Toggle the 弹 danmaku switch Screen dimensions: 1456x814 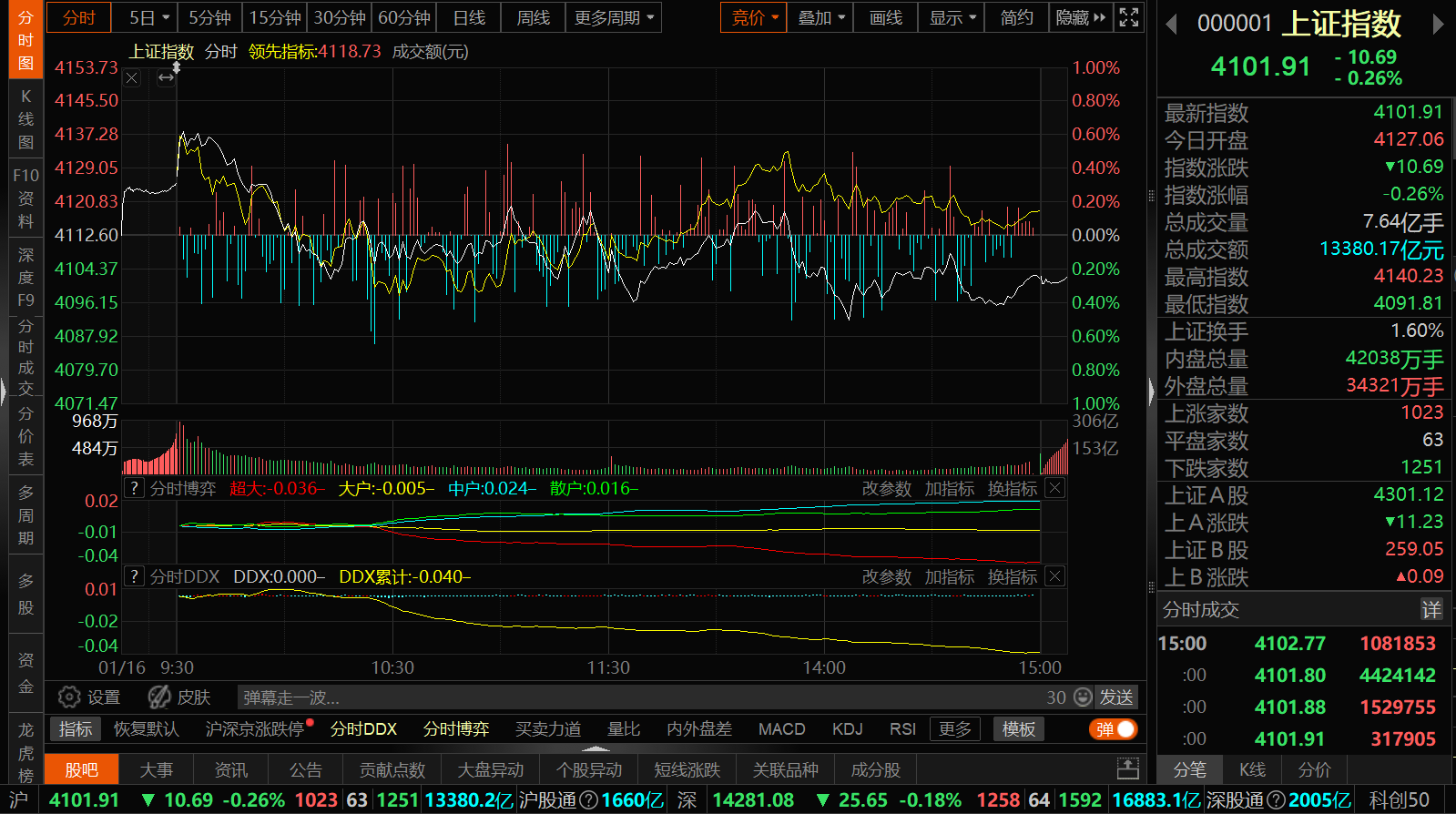[x=1113, y=729]
